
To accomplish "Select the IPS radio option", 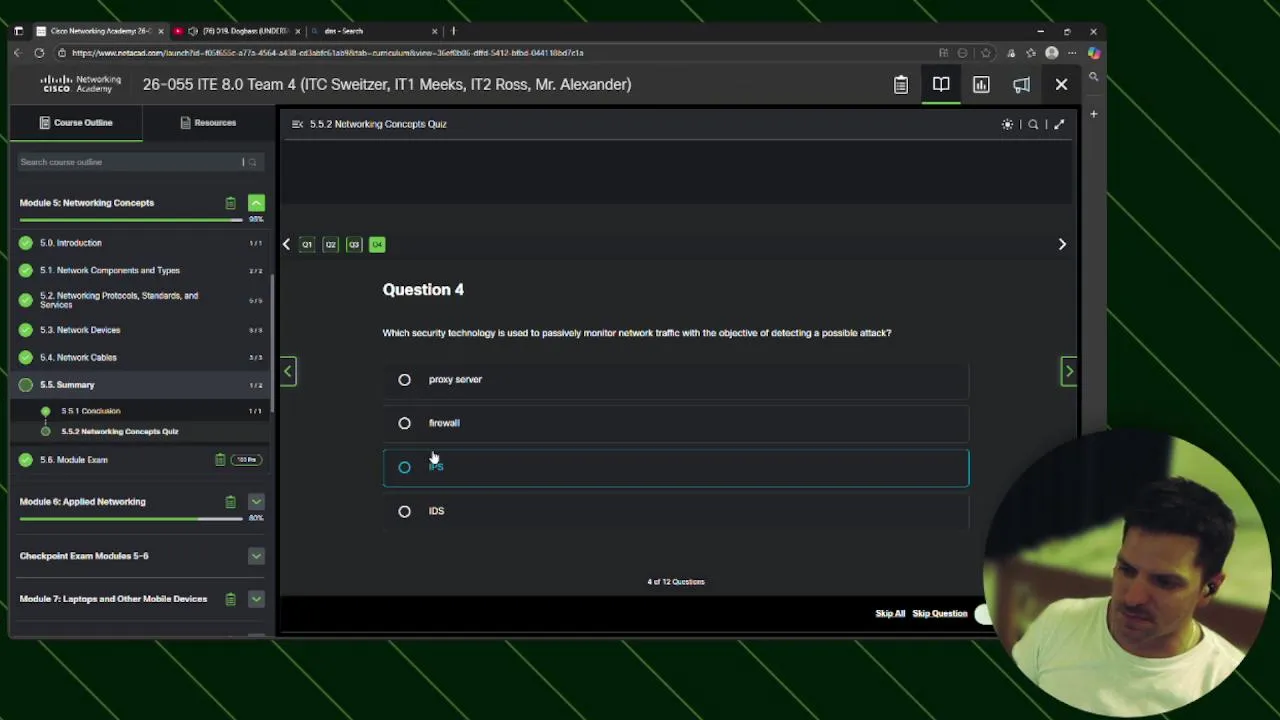I will [x=404, y=468].
